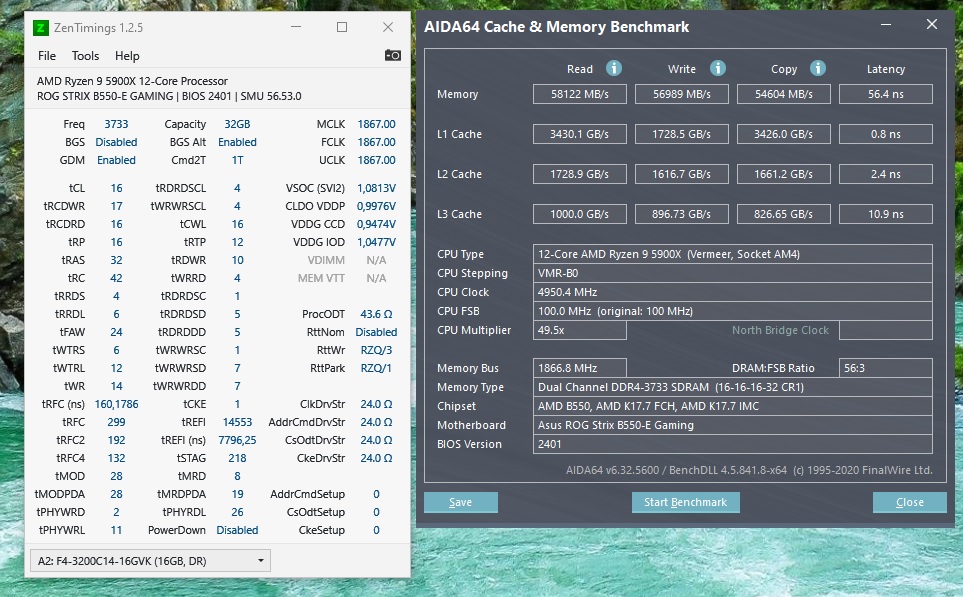Click the L1 Cache Read value 3430.1 GB/s
The height and width of the screenshot is (597, 963).
pyautogui.click(x=580, y=134)
